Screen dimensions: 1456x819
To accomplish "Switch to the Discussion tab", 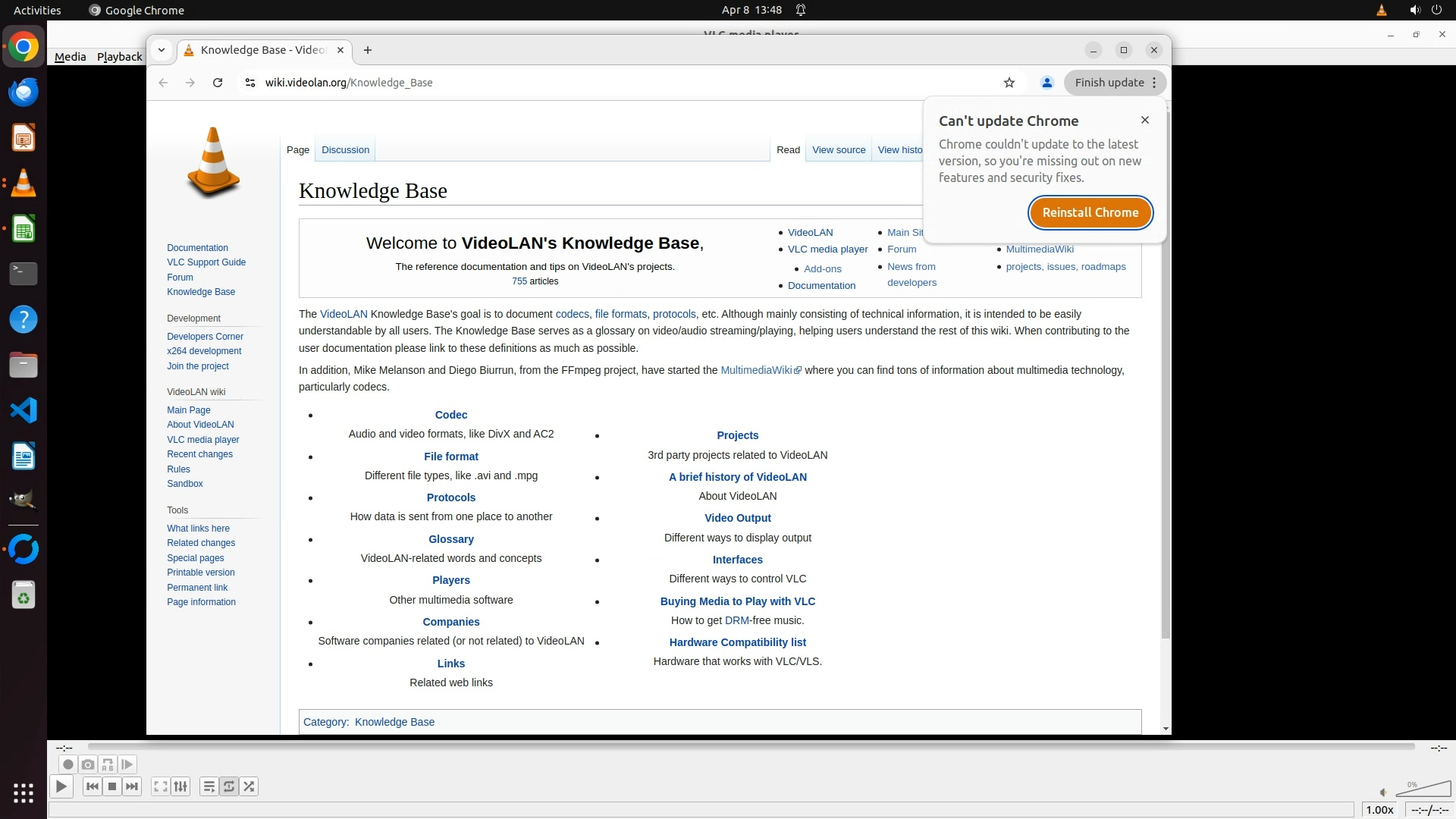I will point(345,149).
